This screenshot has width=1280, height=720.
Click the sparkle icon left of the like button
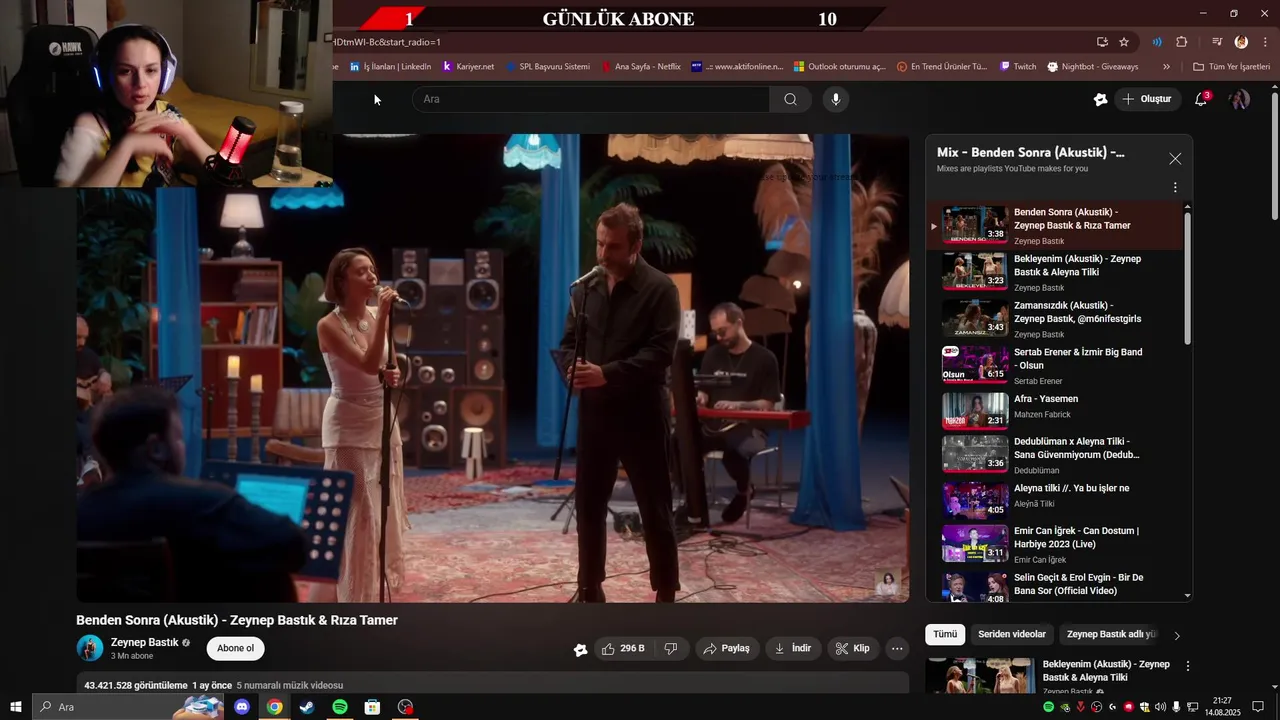(x=580, y=649)
